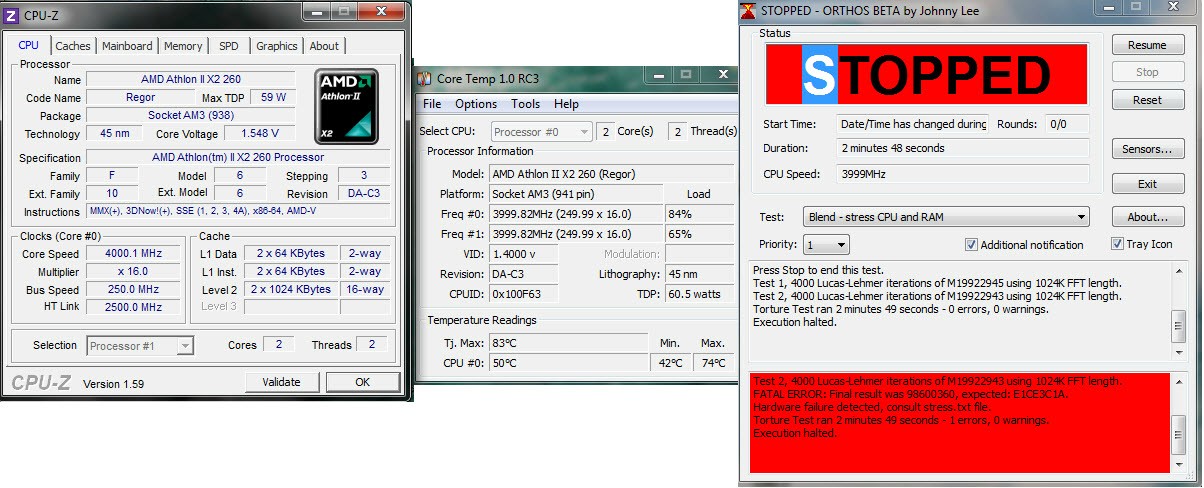The image size is (1204, 488).
Task: Click the FATAL ERROR line in the red log
Action: (911, 394)
